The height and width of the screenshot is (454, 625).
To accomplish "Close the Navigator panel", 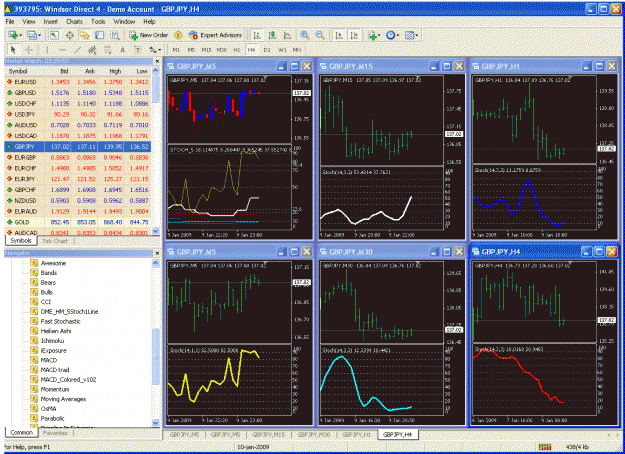I will pyautogui.click(x=157, y=253).
